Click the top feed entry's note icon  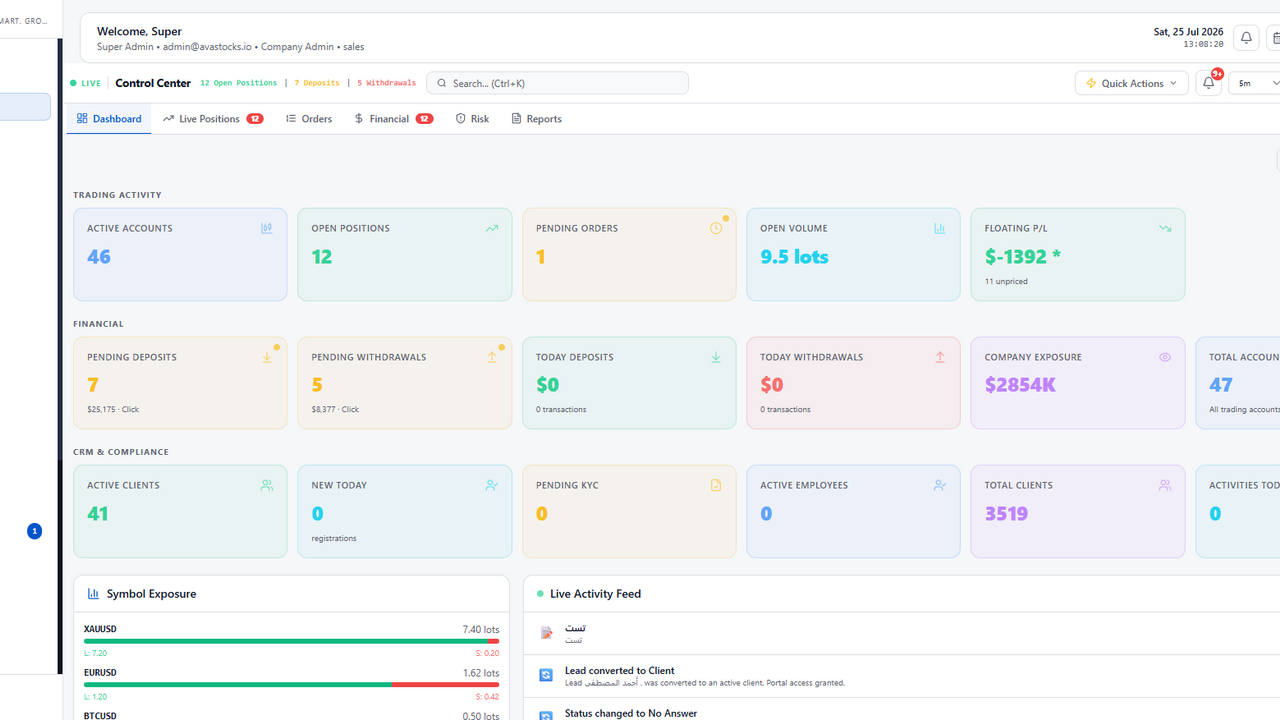[x=546, y=632]
